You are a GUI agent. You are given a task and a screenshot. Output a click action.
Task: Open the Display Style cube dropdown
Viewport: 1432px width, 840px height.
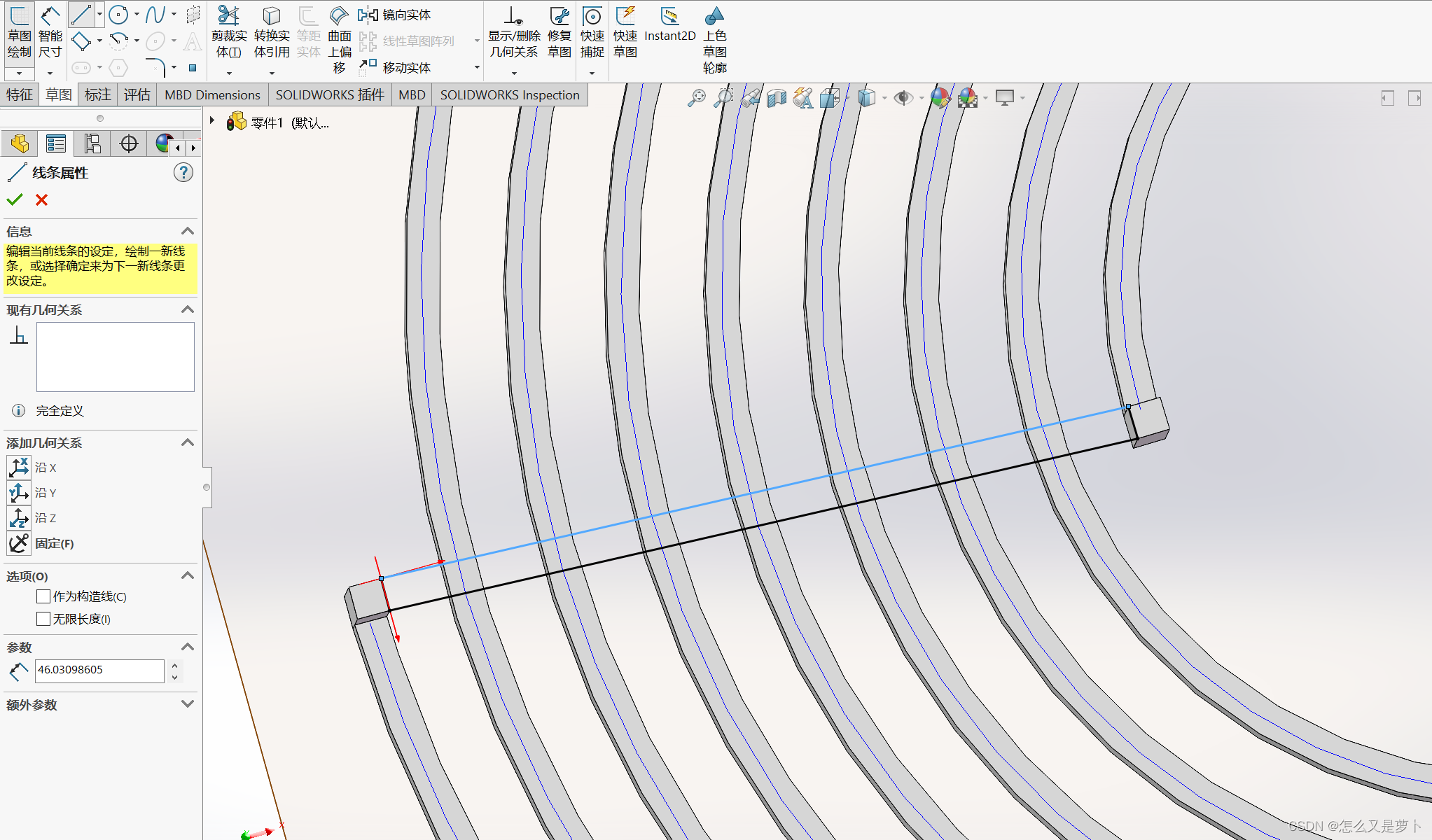tap(884, 98)
